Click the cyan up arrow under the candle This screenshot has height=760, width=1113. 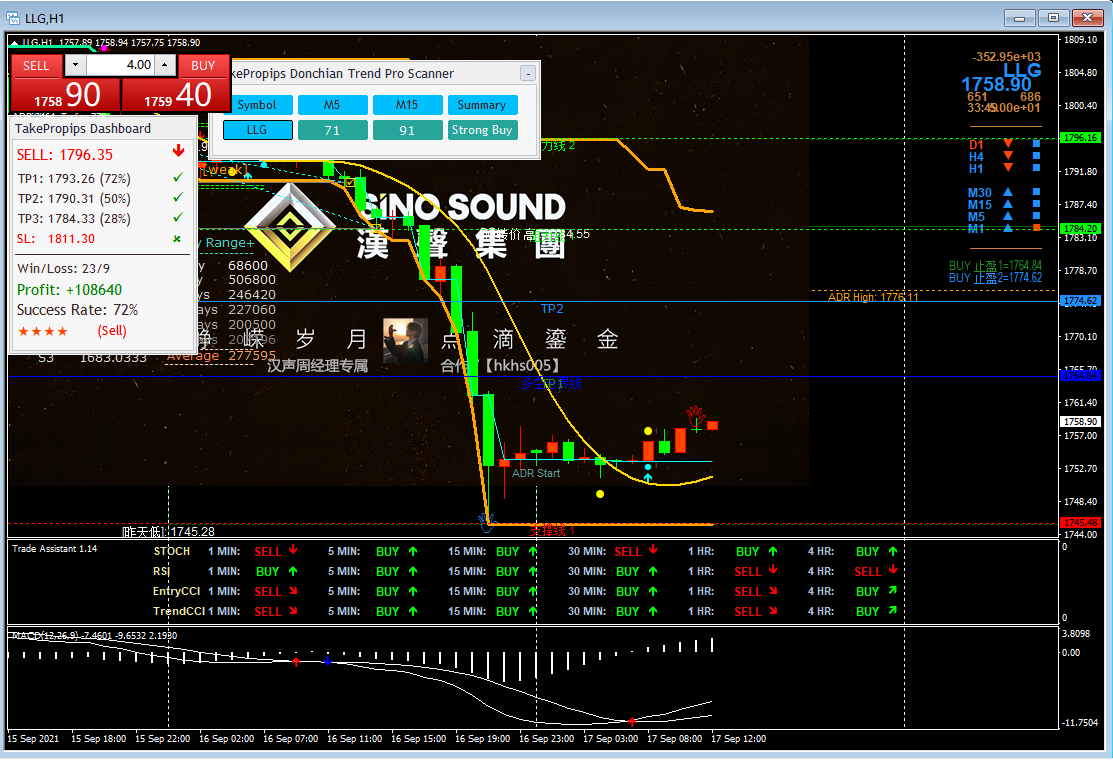click(x=647, y=478)
